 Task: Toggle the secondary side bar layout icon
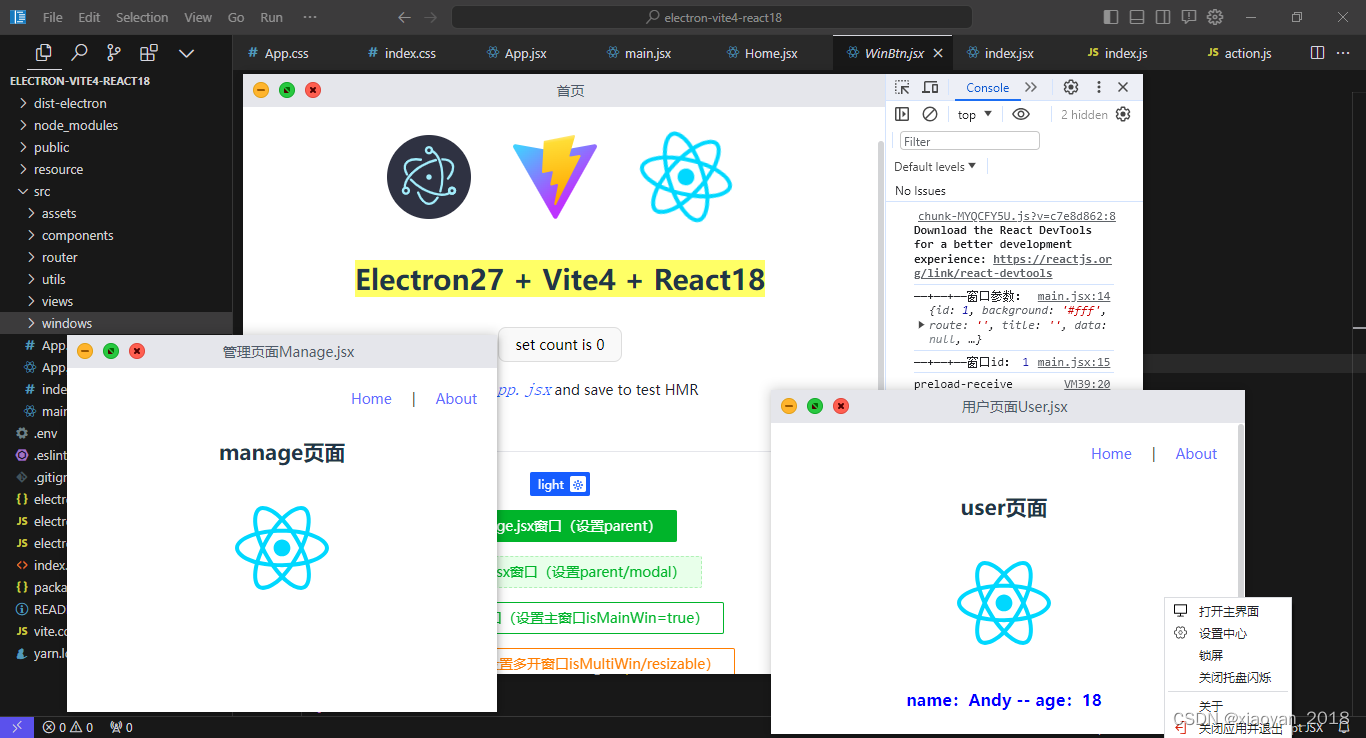point(1163,17)
